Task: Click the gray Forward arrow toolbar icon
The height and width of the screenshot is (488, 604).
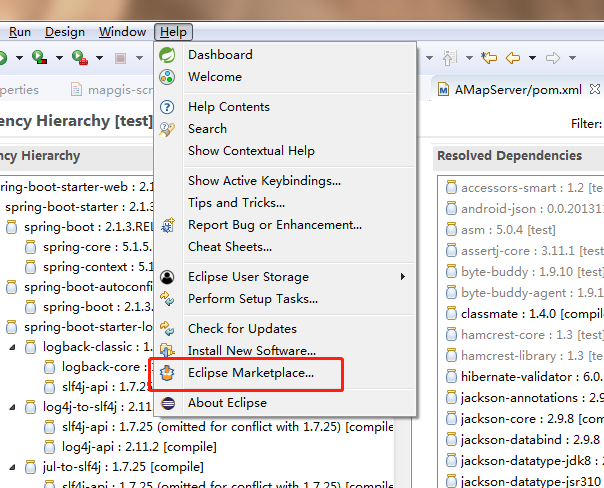Action: coord(553,58)
